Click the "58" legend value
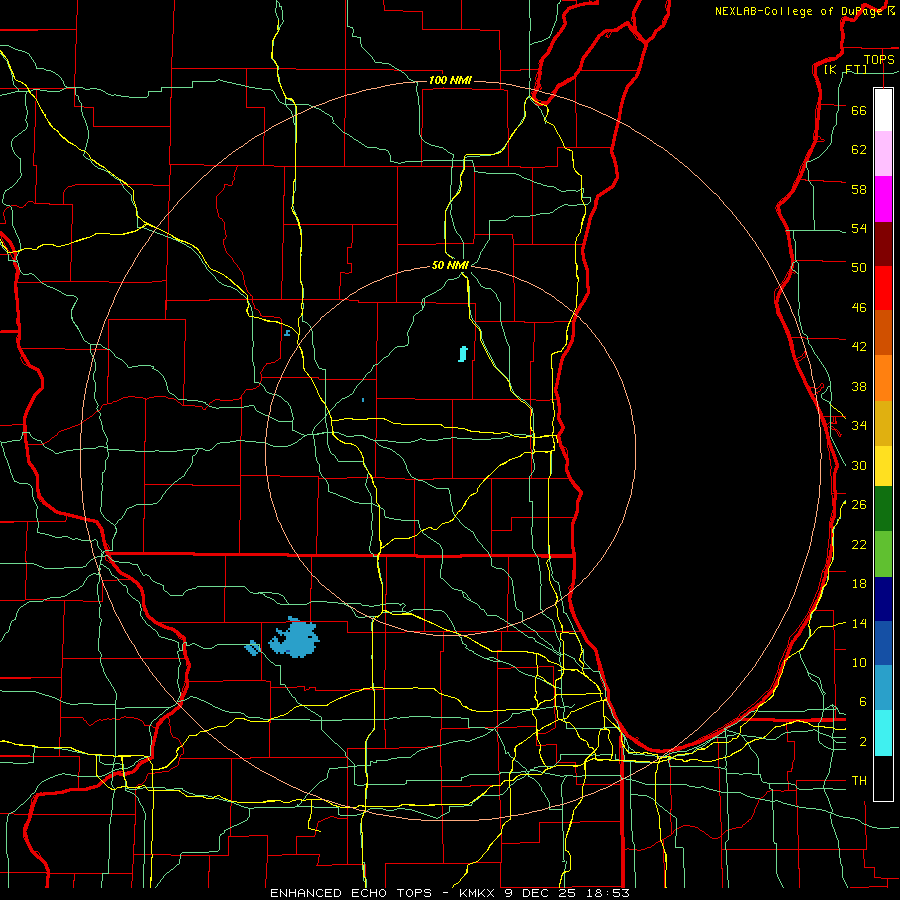 tap(859, 189)
